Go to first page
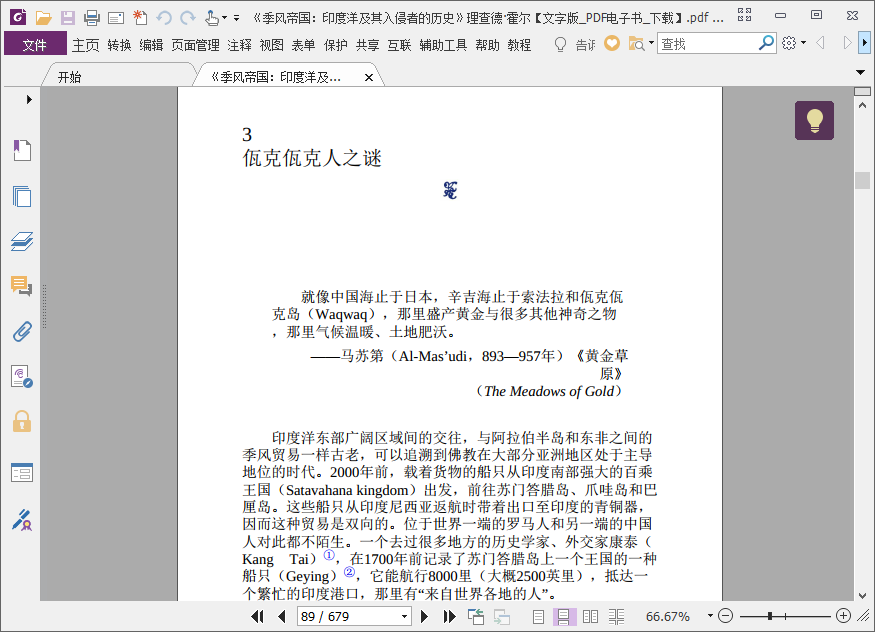The image size is (875, 632). click(257, 616)
